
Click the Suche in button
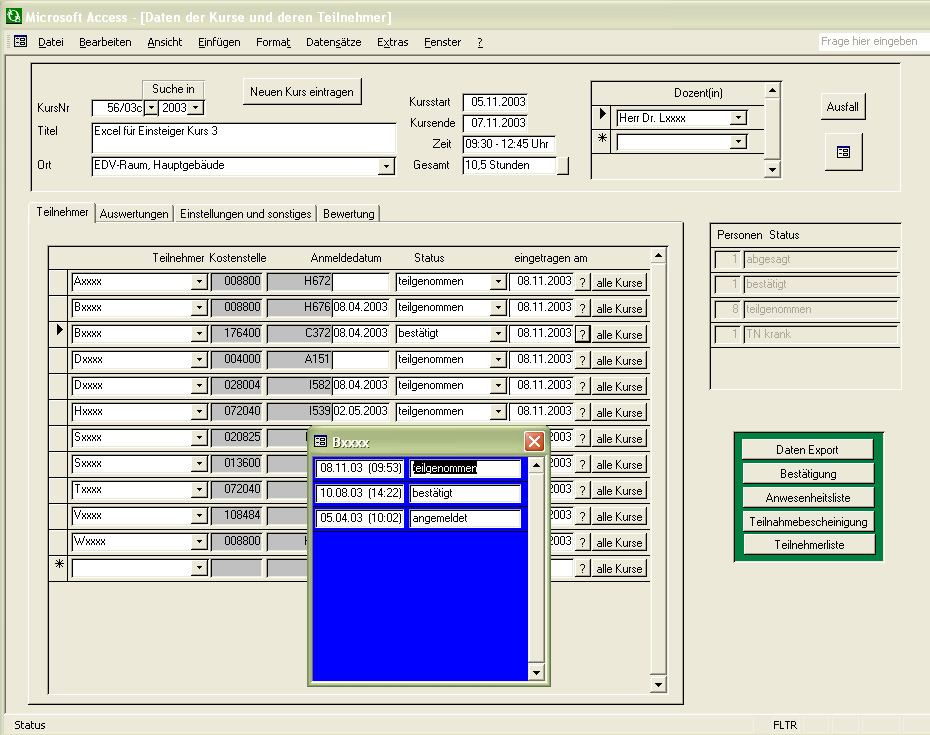173,89
